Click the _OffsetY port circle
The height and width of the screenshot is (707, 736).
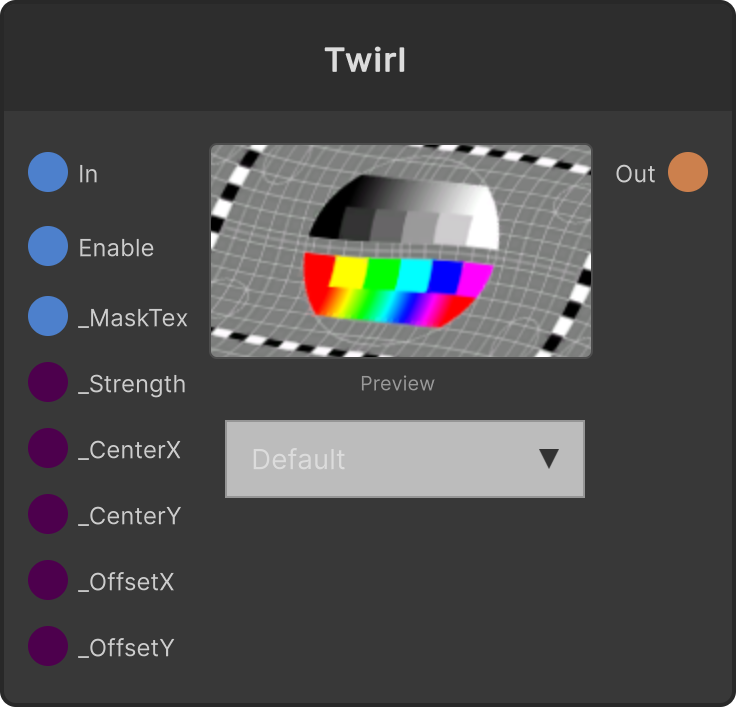(x=48, y=646)
